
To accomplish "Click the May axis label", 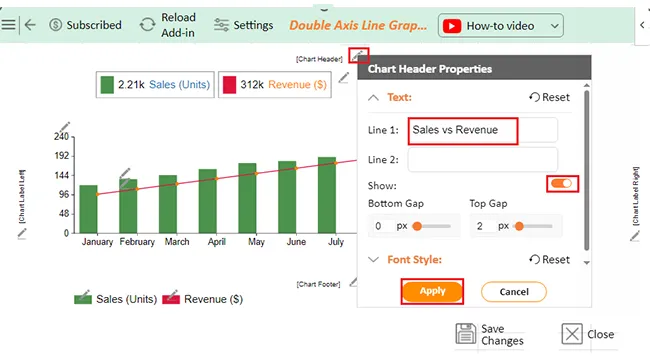I will pos(256,242).
